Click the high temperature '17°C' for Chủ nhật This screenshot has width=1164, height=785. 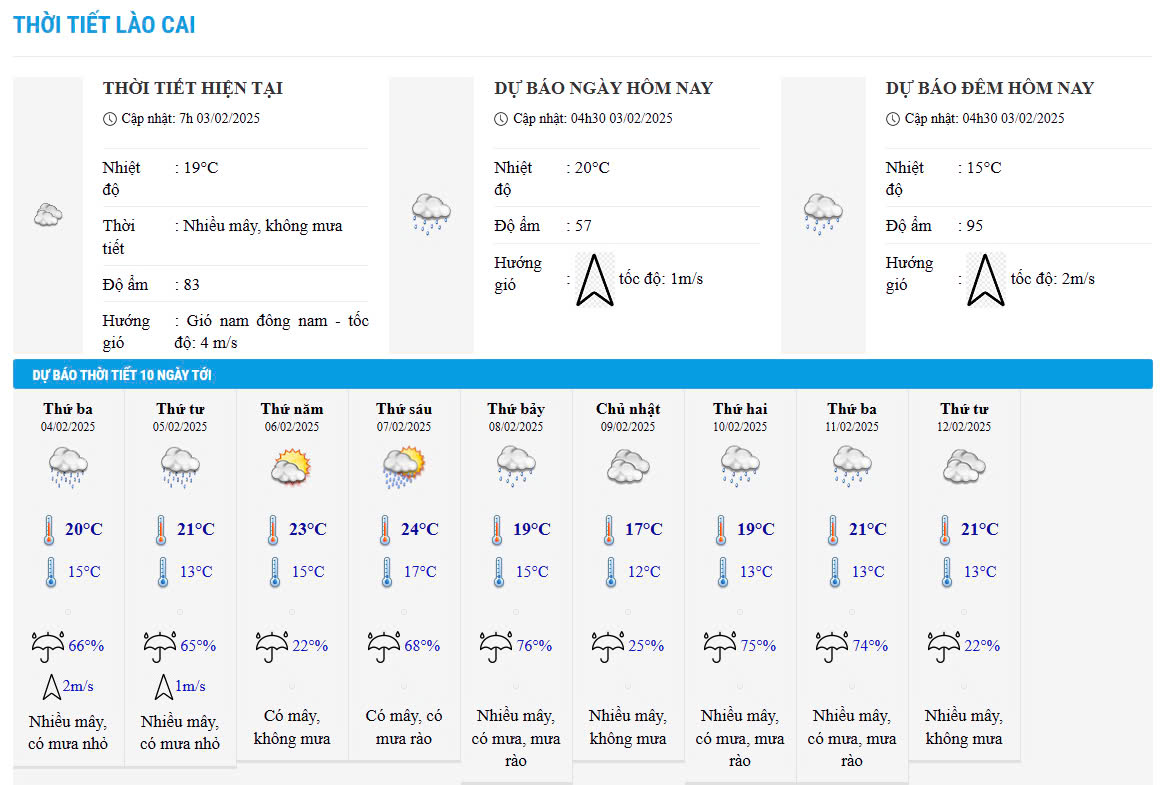(644, 530)
